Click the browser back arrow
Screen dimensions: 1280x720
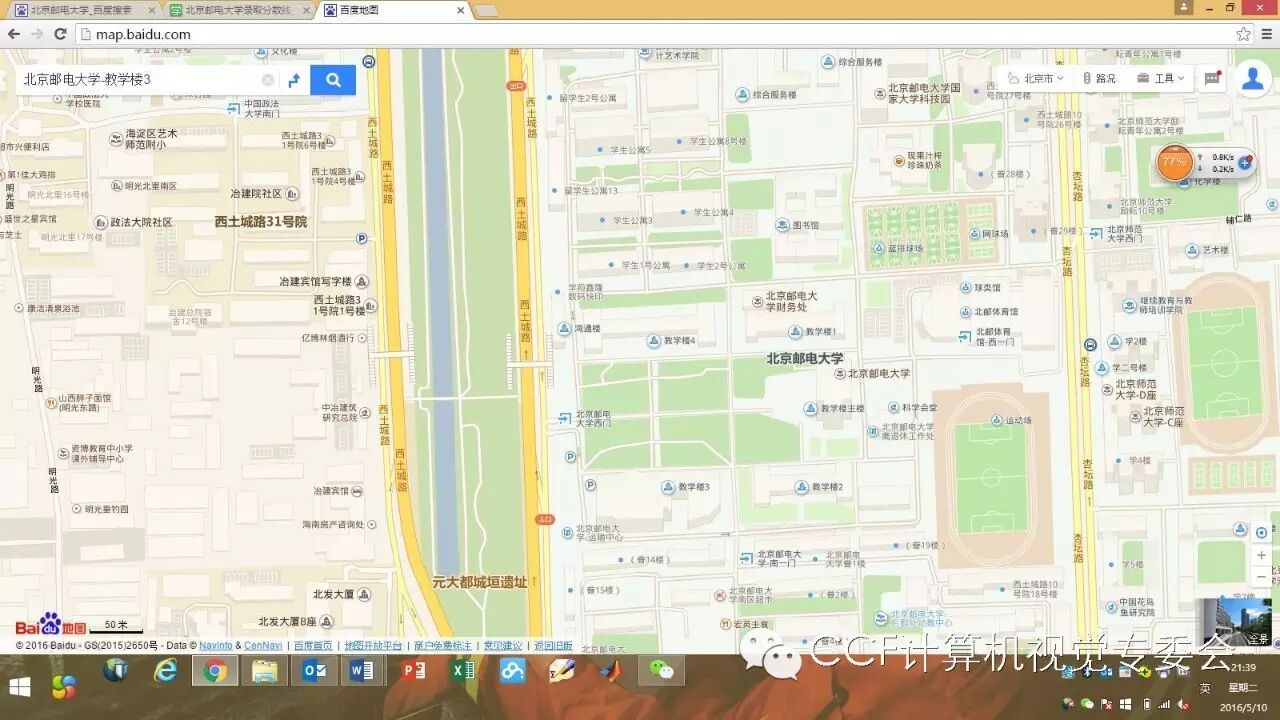14,34
